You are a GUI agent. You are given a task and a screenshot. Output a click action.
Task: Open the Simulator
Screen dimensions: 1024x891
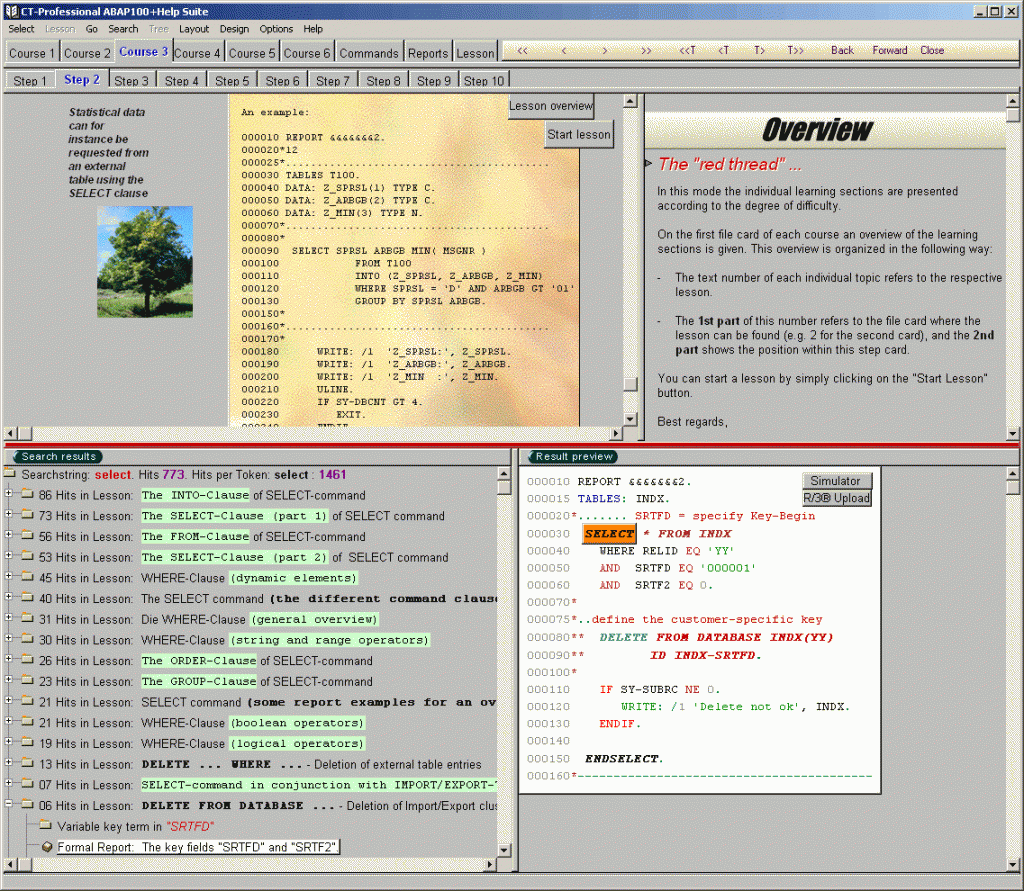pyautogui.click(x=837, y=480)
